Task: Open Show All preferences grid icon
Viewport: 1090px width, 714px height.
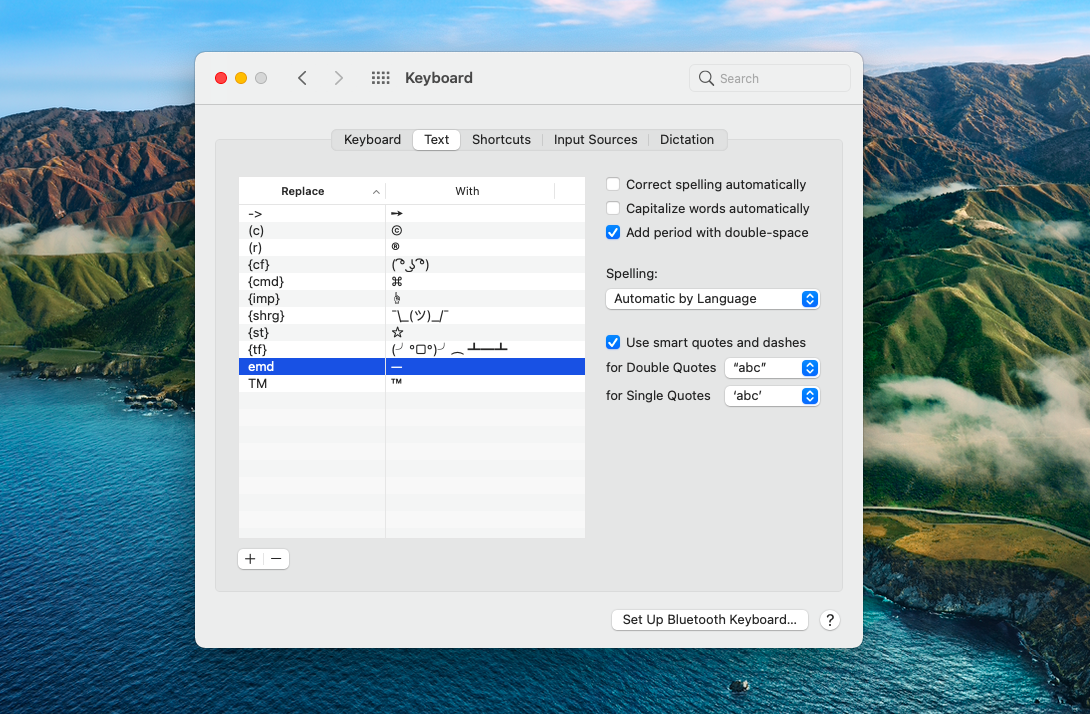Action: tap(380, 77)
